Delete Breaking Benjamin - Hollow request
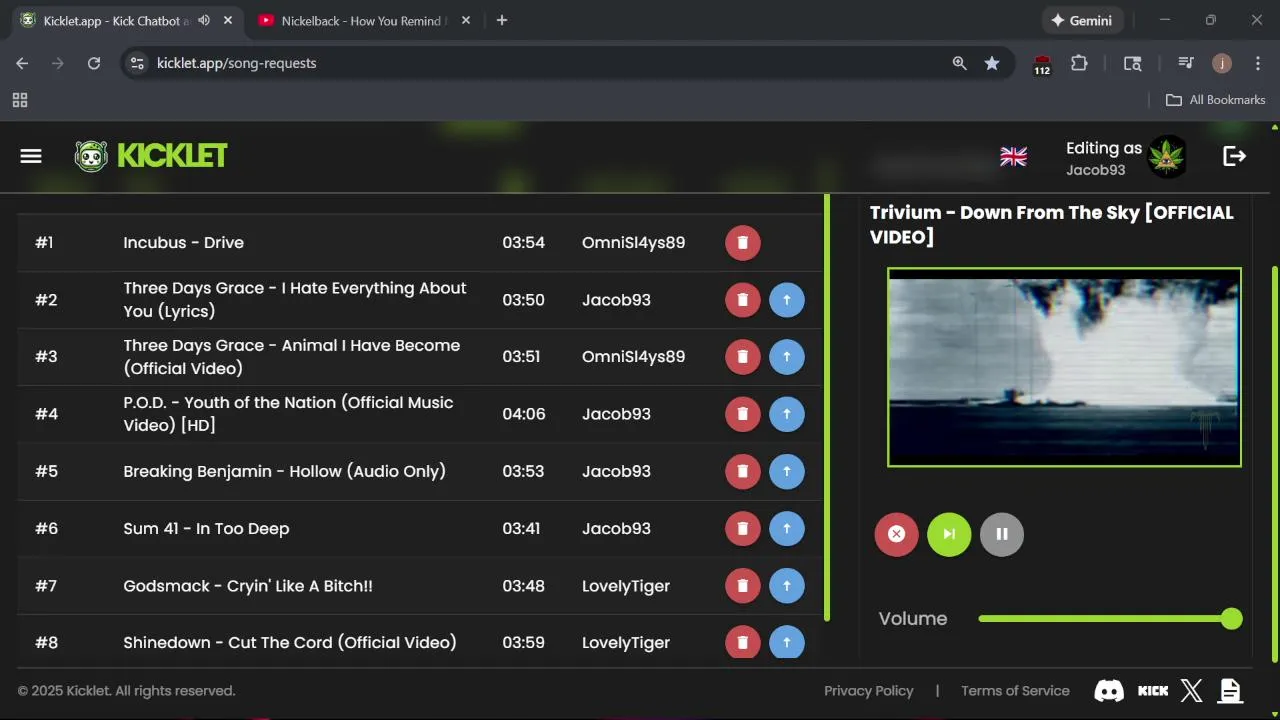The height and width of the screenshot is (720, 1280). point(743,471)
